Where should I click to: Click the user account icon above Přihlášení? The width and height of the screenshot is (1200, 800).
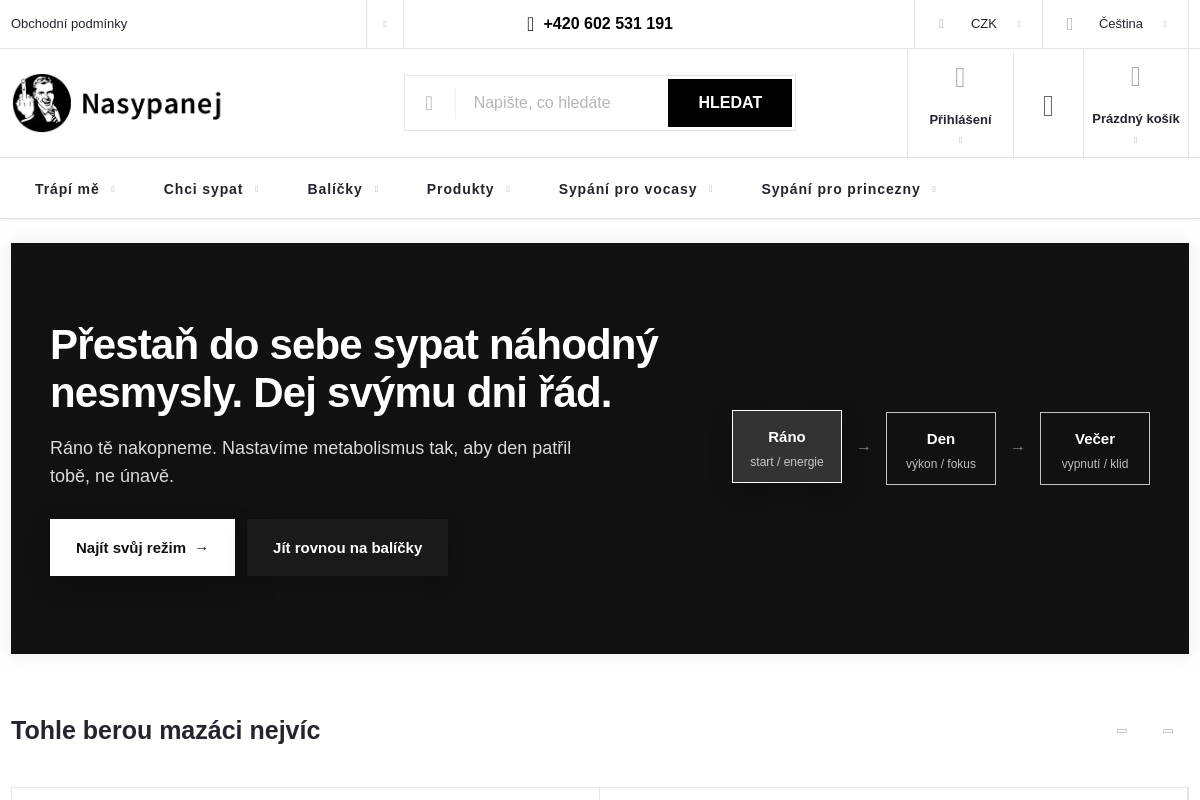960,77
